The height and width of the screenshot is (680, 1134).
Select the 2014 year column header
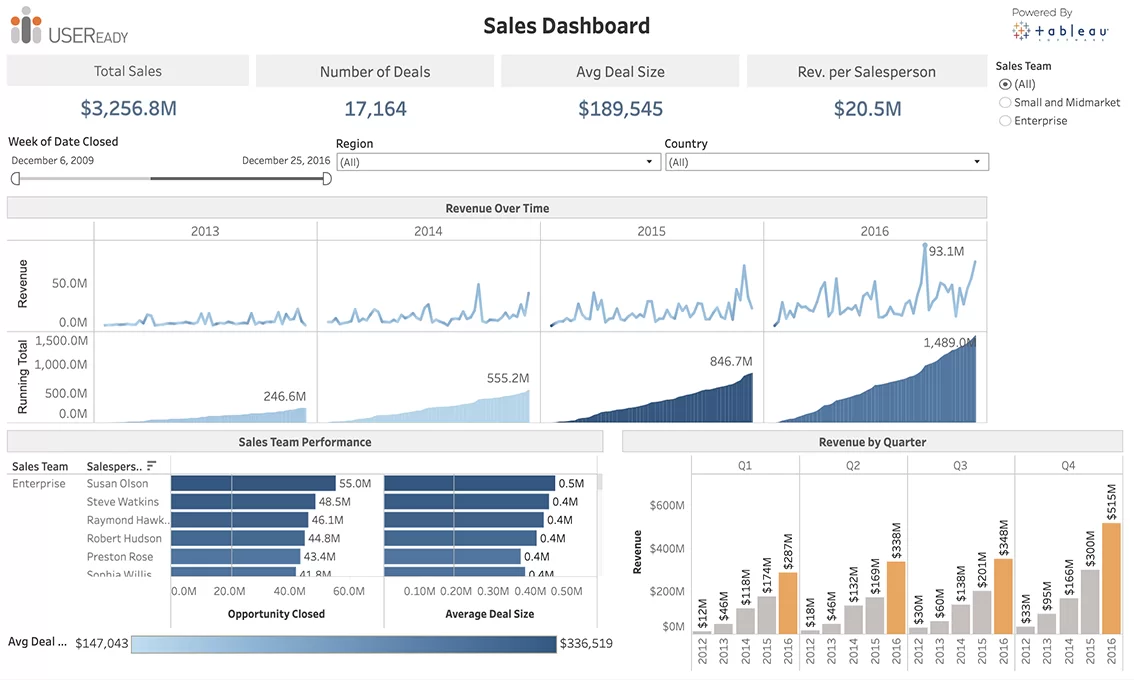click(x=428, y=231)
